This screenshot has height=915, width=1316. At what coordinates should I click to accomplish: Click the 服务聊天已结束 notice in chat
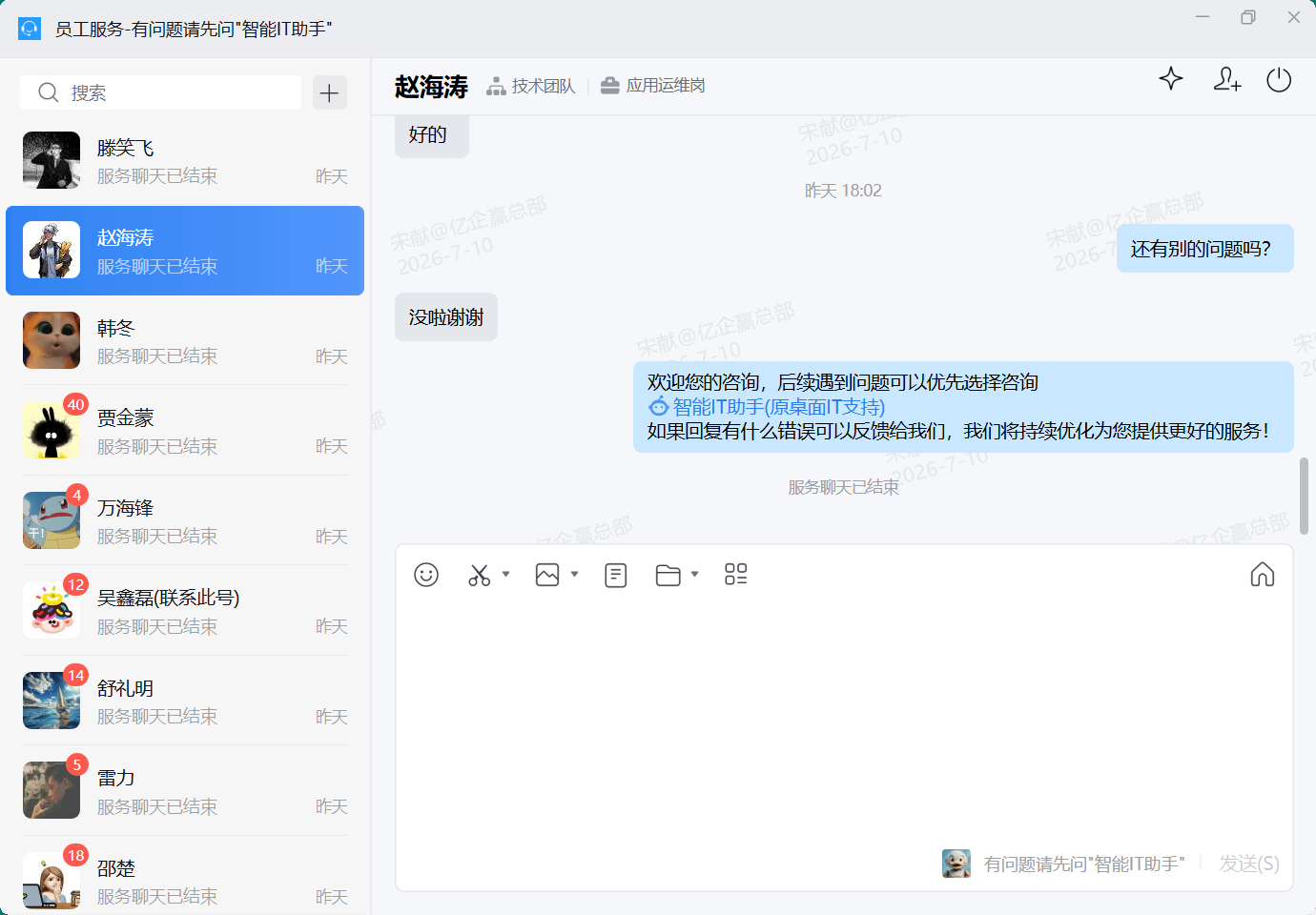(843, 487)
